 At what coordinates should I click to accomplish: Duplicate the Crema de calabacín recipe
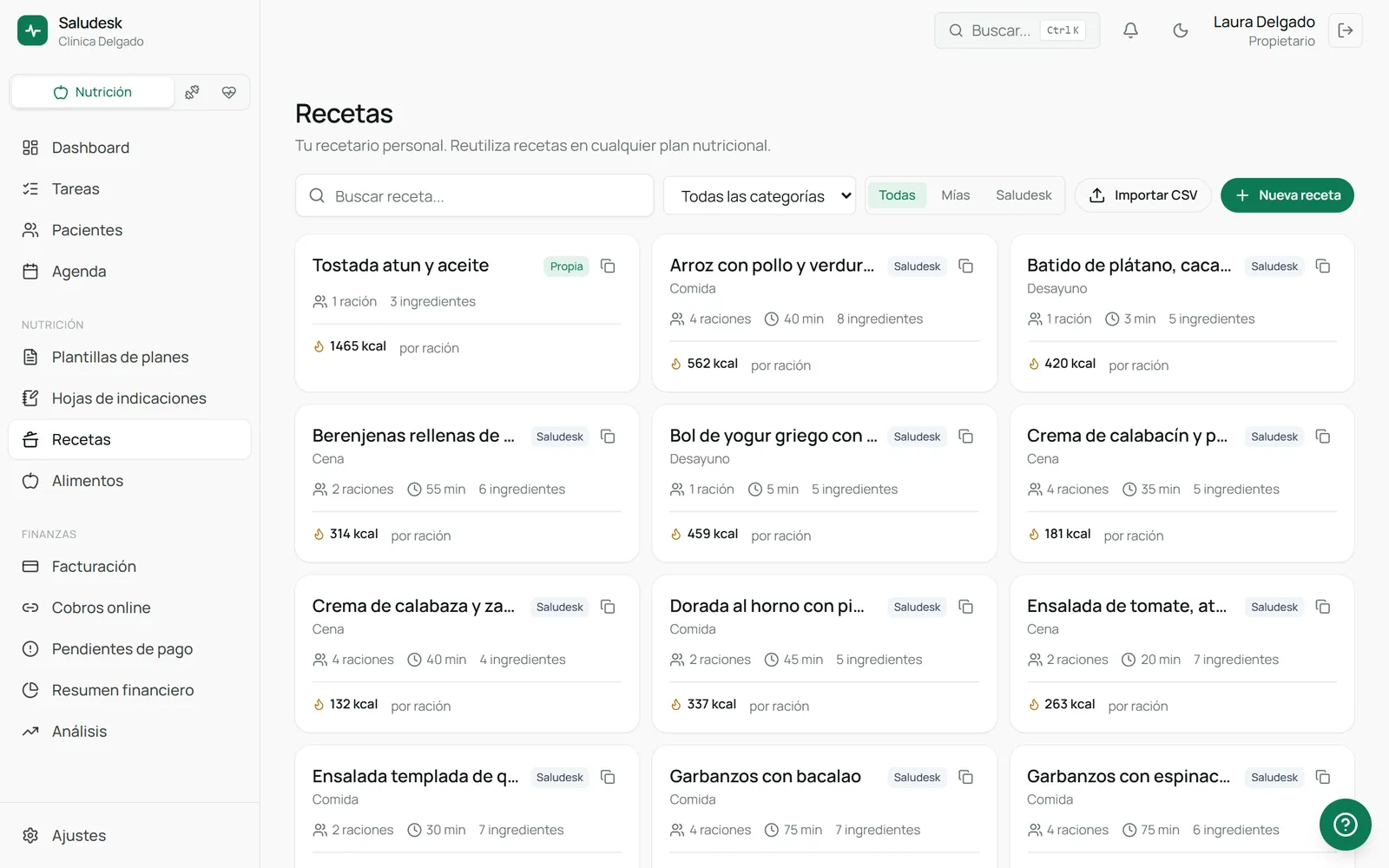[1323, 436]
